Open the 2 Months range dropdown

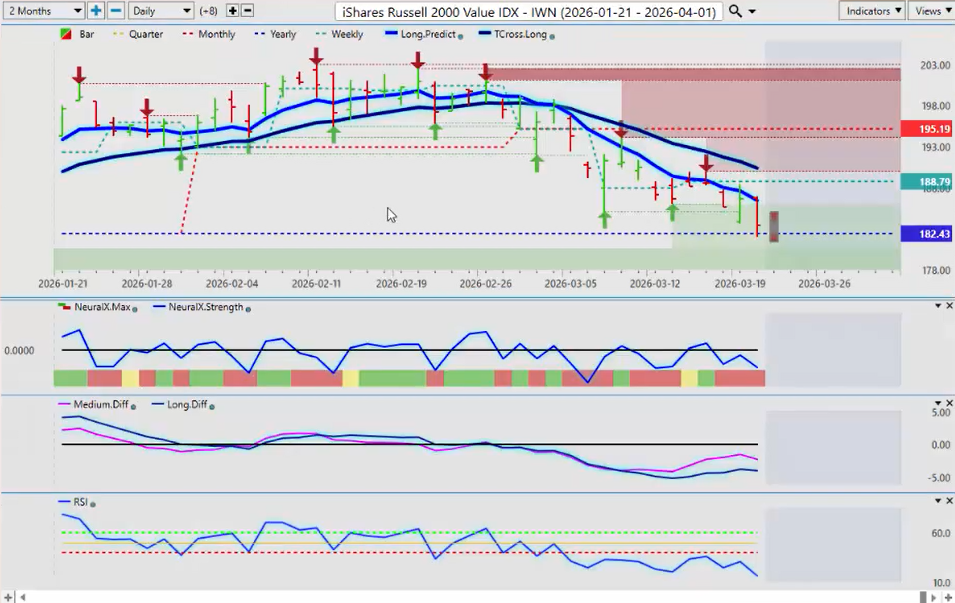(x=43, y=11)
